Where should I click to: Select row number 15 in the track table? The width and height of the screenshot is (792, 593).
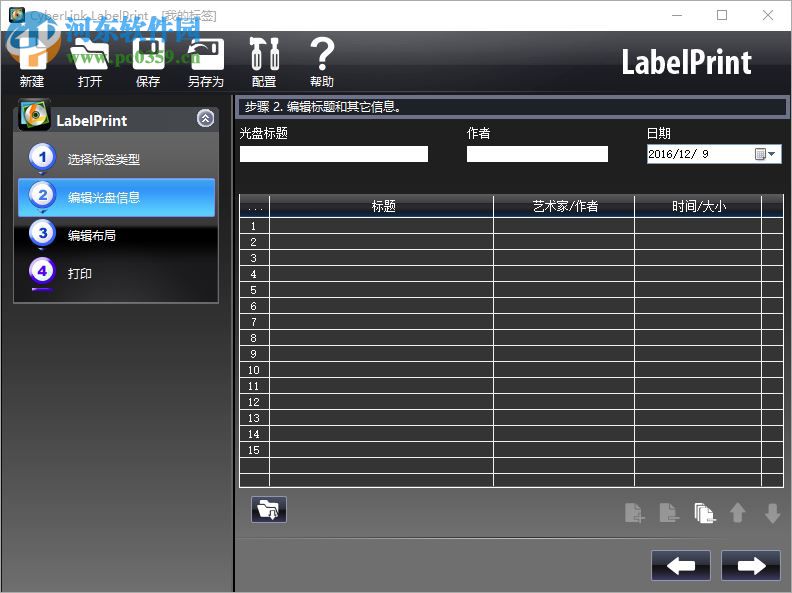click(254, 450)
